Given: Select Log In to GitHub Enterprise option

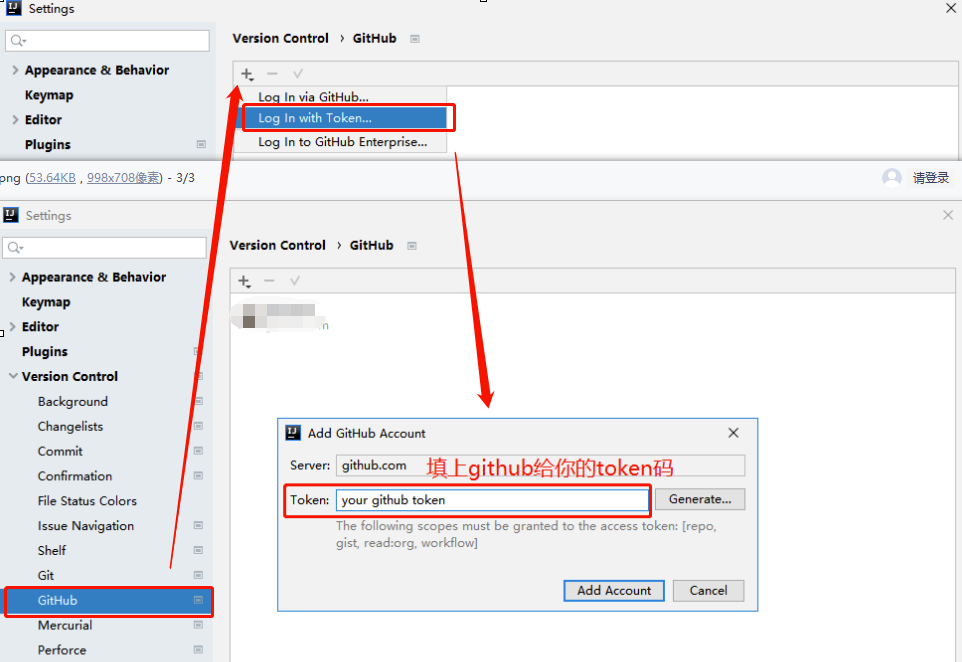Looking at the screenshot, I should [341, 142].
